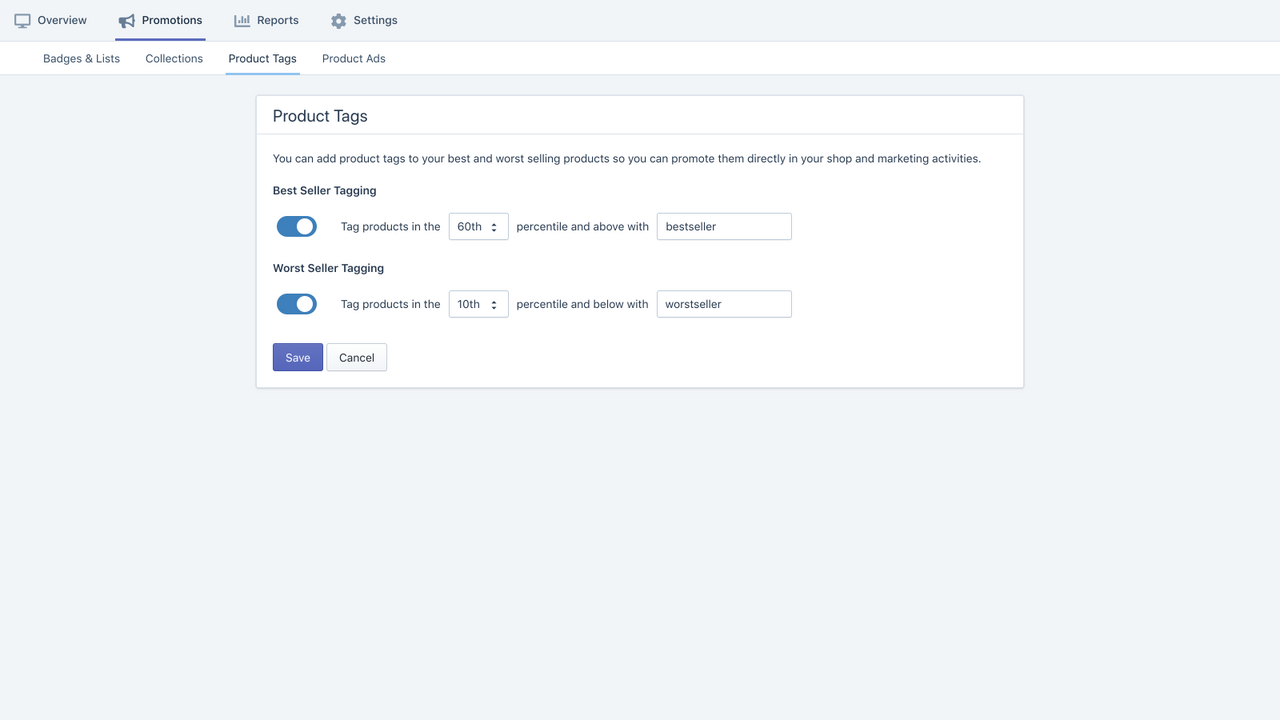
Task: Open the Collections tab
Action: (174, 58)
